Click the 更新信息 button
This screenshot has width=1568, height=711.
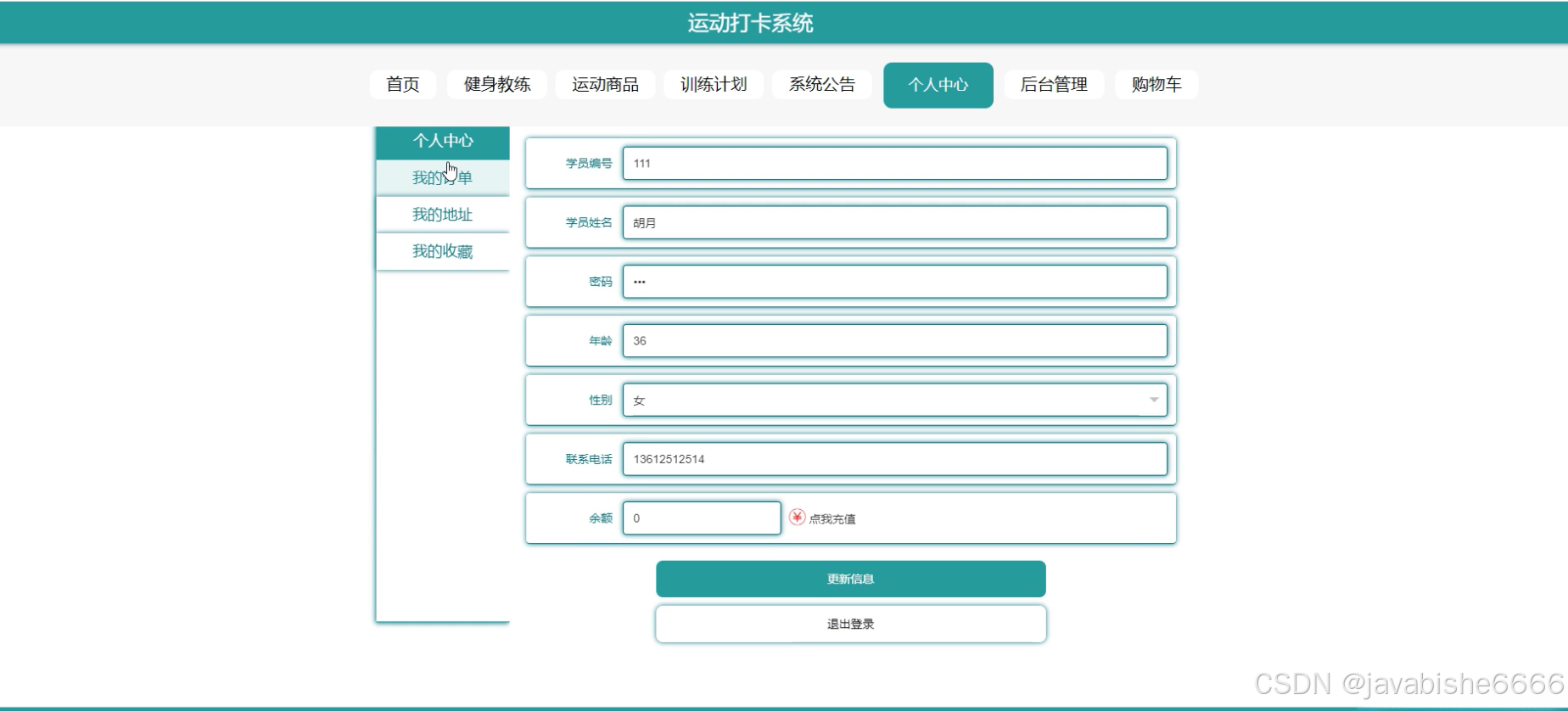(x=851, y=579)
